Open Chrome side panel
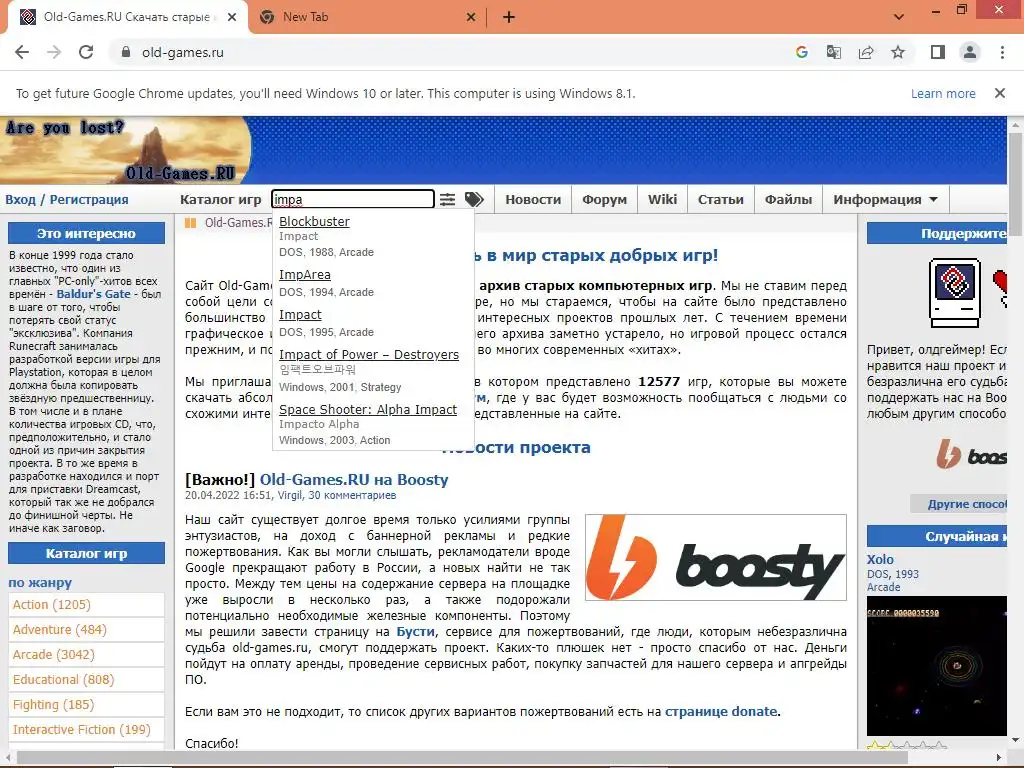The width and height of the screenshot is (1024, 768). click(x=937, y=52)
